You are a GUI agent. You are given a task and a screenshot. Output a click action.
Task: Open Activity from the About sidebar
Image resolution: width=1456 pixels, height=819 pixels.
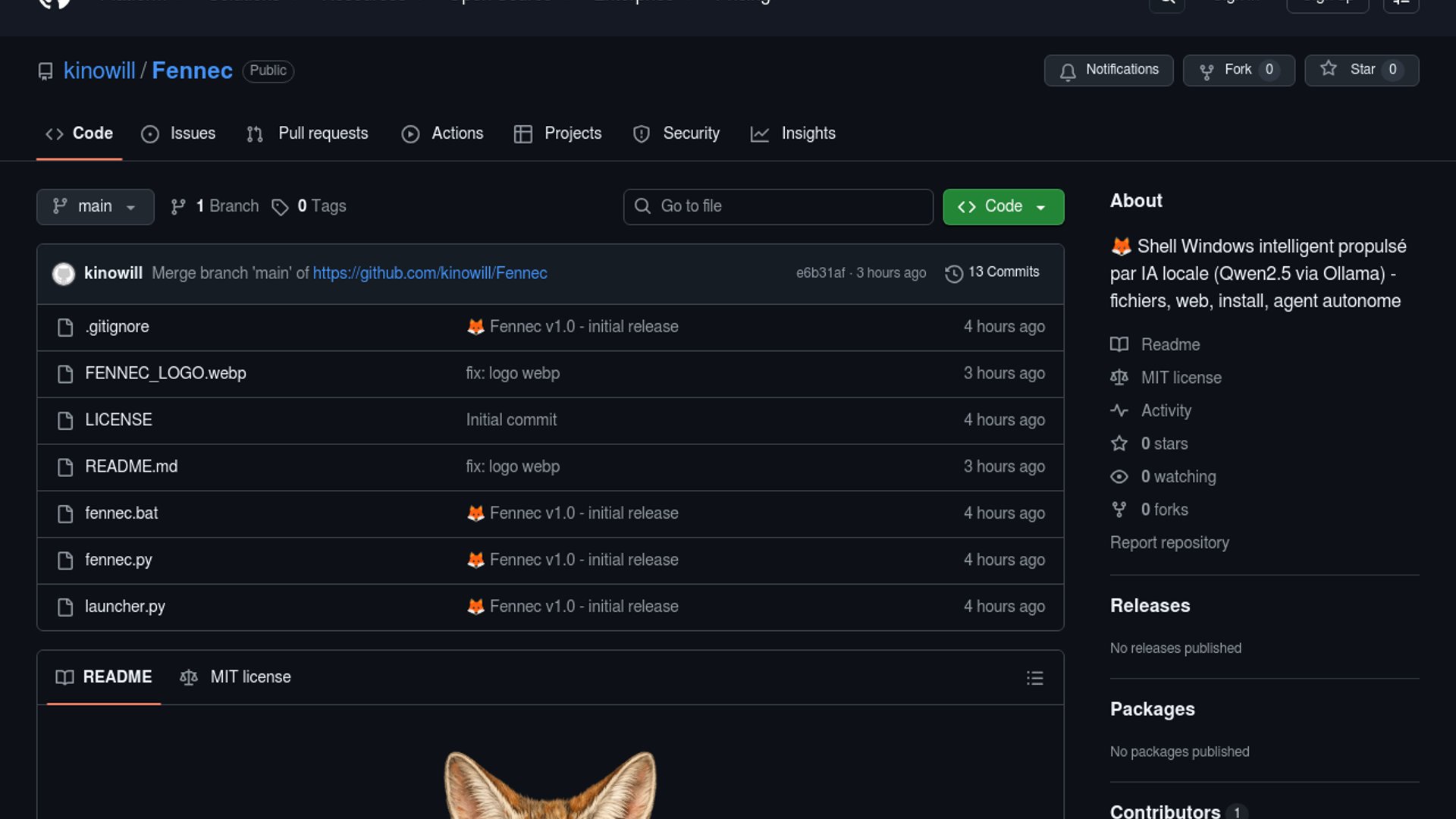(1166, 410)
